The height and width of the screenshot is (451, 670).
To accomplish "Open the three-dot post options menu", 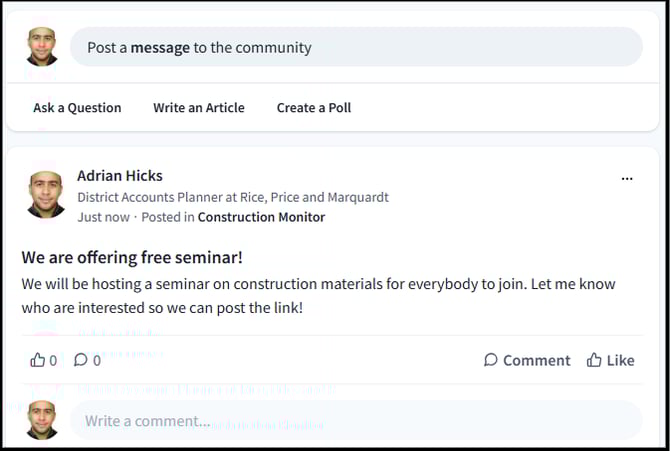I will tap(627, 179).
